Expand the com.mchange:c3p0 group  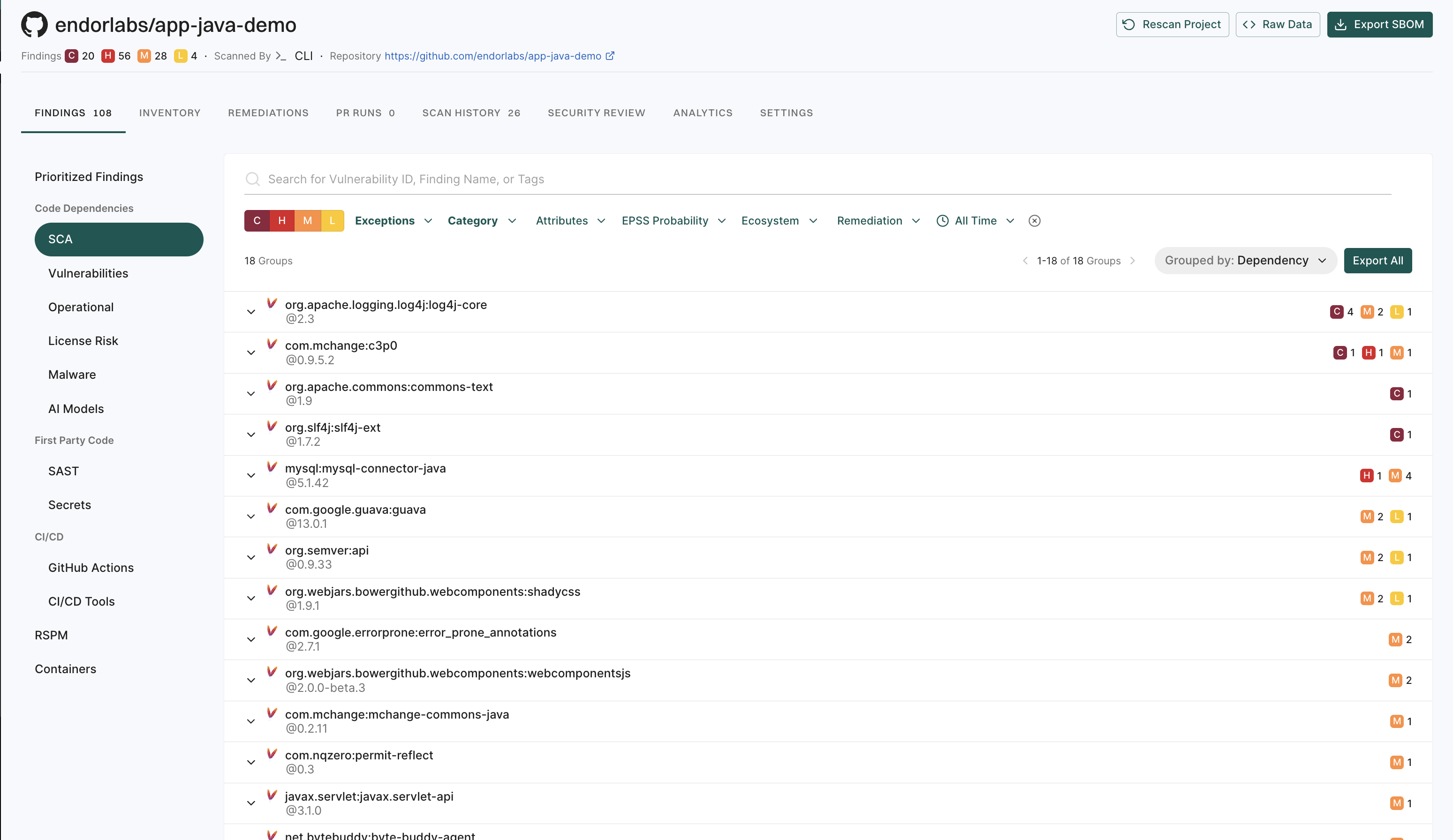[251, 352]
